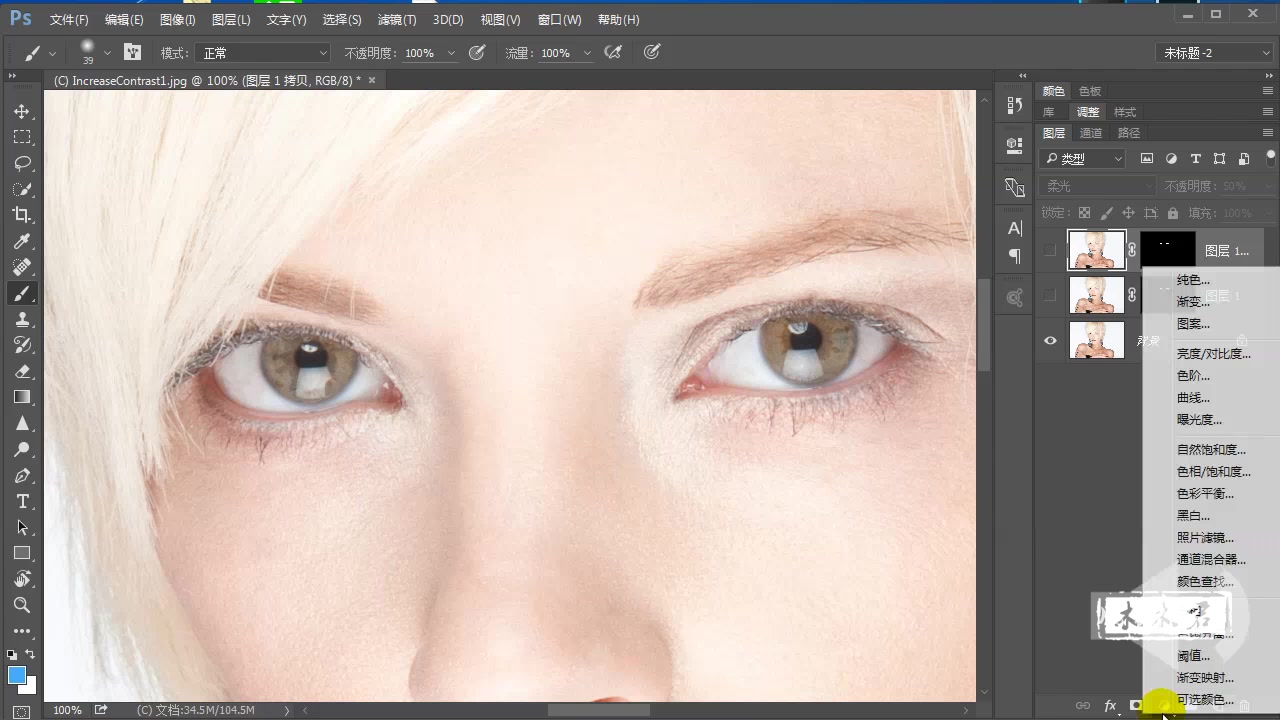This screenshot has width=1280, height=720.
Task: Select the Quick Selection tool
Action: (x=22, y=189)
